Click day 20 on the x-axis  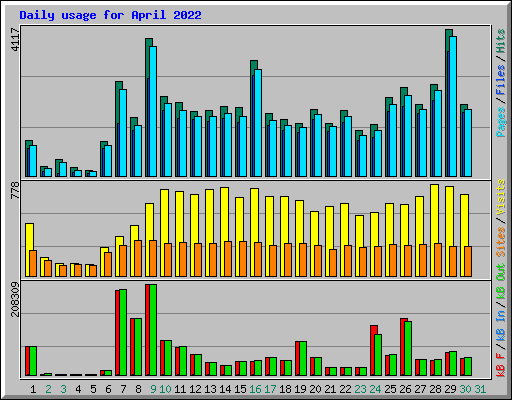coord(315,389)
